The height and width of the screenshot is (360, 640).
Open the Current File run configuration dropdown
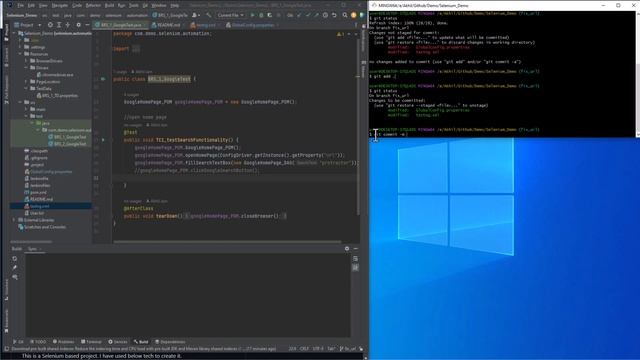(231, 15)
